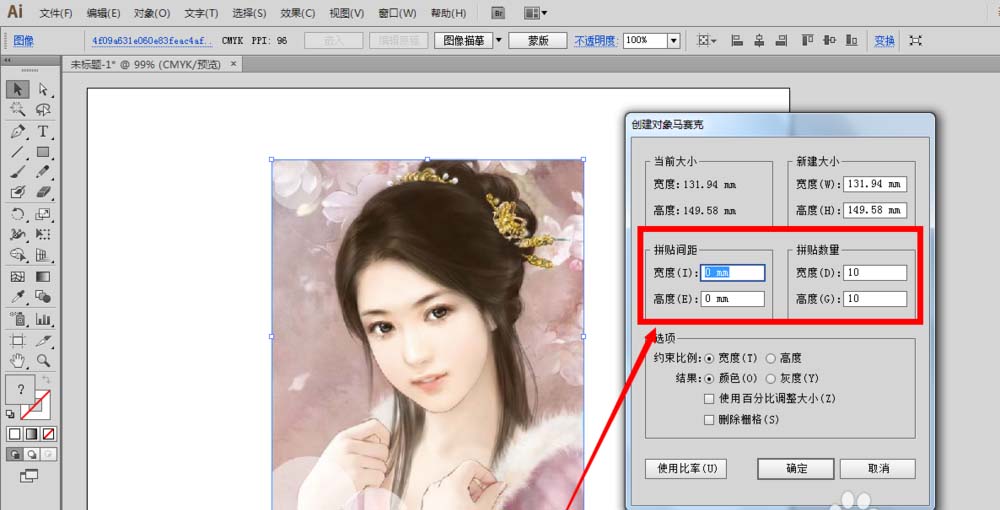
Task: Select the Free Transform tool
Action: pos(43,235)
